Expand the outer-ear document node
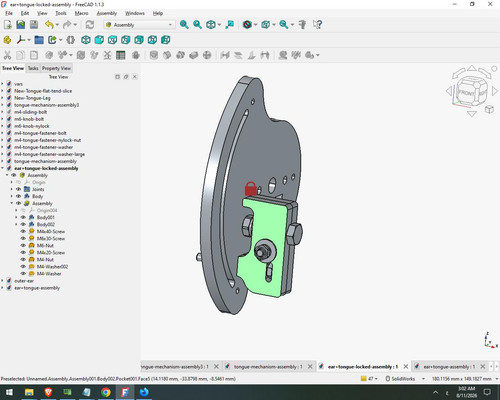Image resolution: width=500 pixels, height=400 pixels. pos(3,281)
